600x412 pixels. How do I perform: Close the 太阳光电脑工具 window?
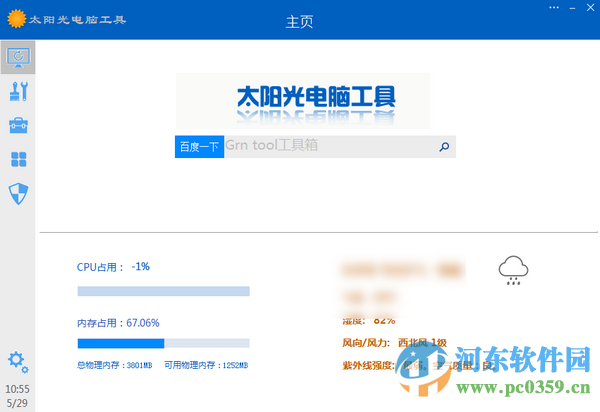pyautogui.click(x=590, y=7)
